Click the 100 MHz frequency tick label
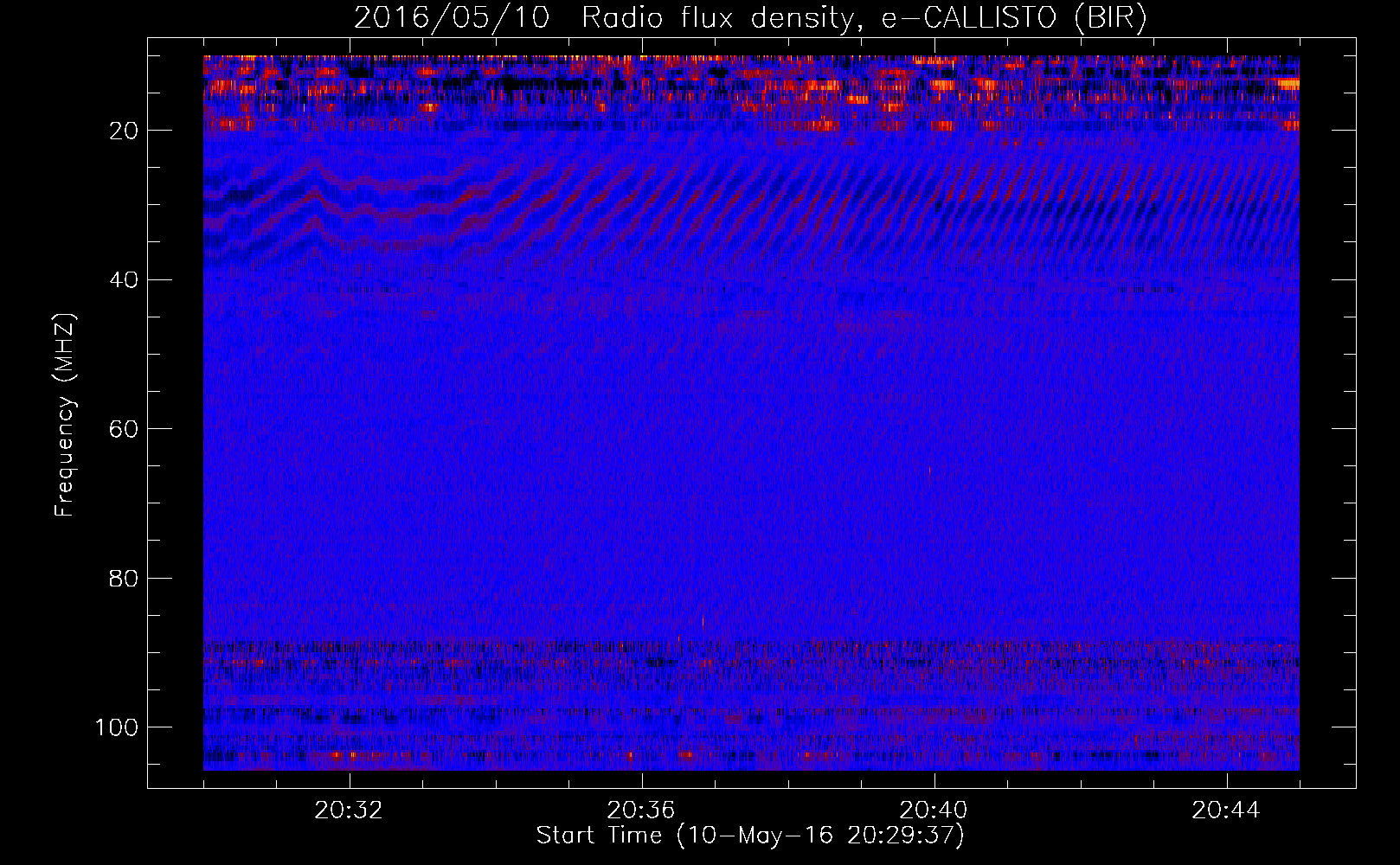Screen dimensions: 1400x865 tap(117, 727)
